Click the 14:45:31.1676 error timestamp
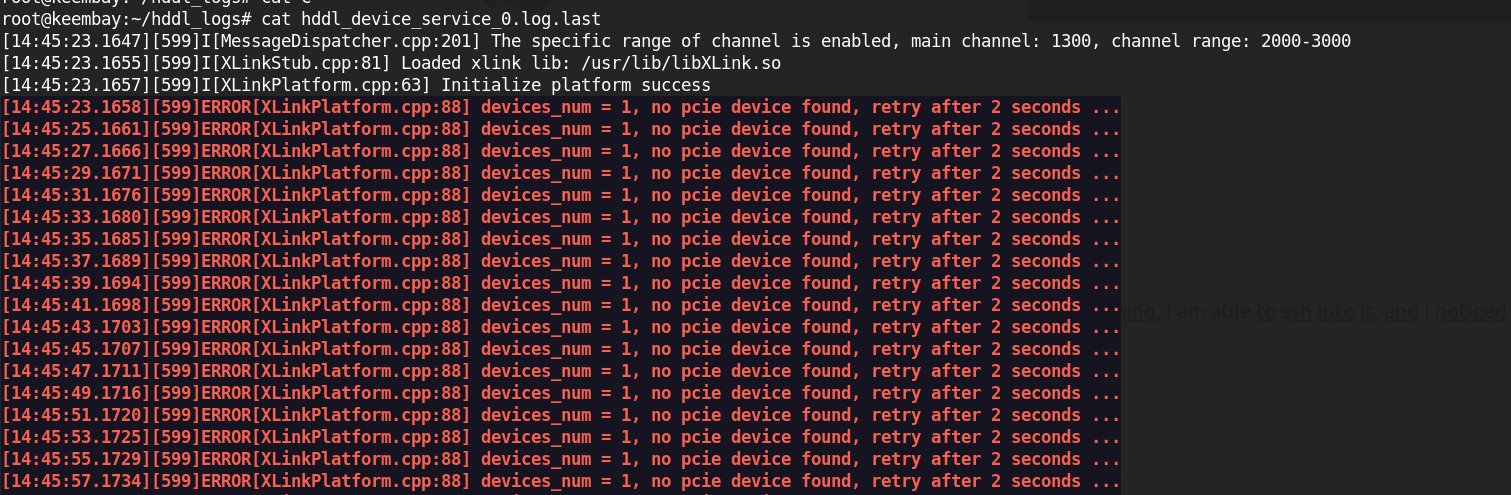 77,195
